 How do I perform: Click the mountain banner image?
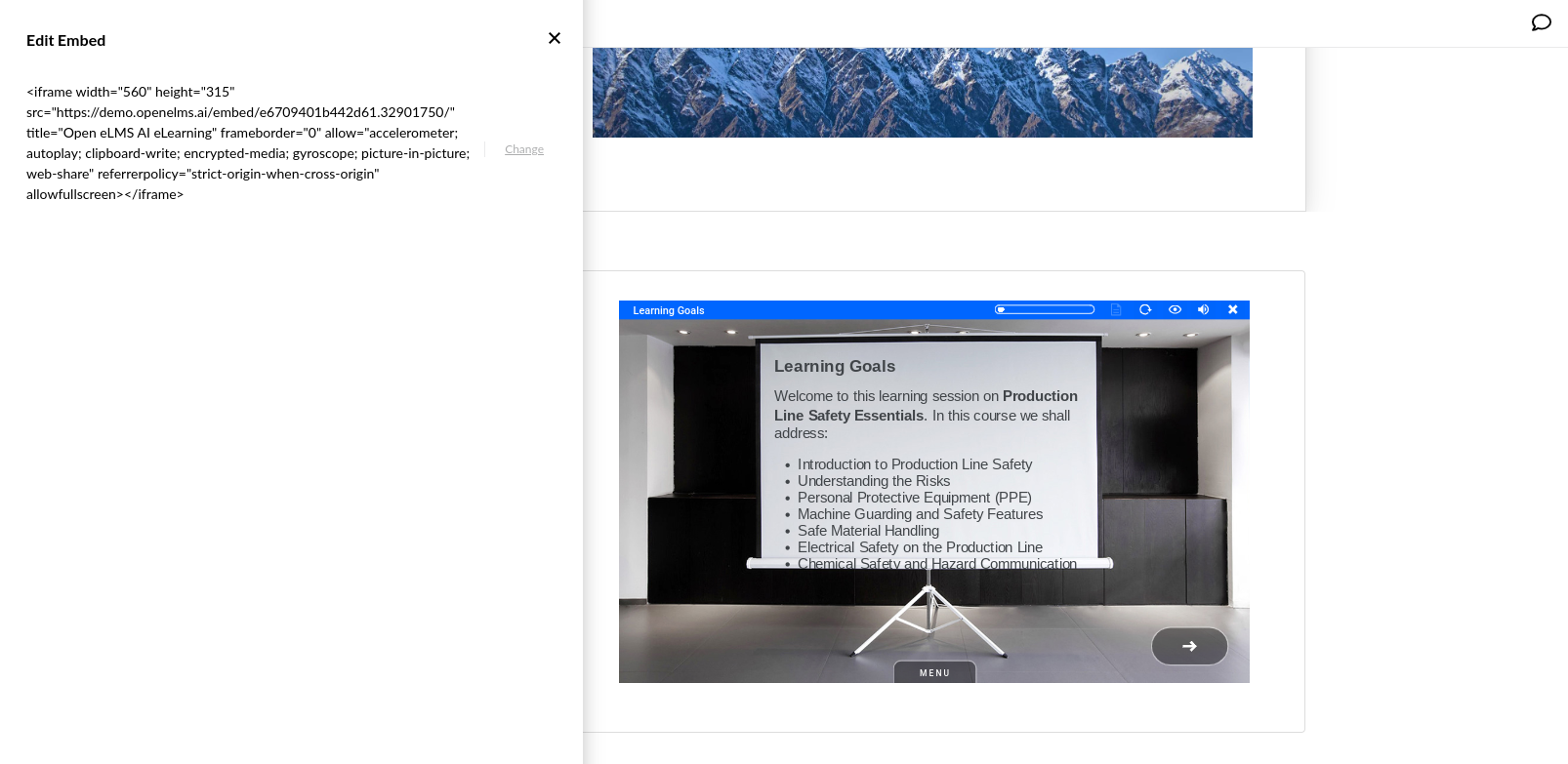(x=922, y=93)
